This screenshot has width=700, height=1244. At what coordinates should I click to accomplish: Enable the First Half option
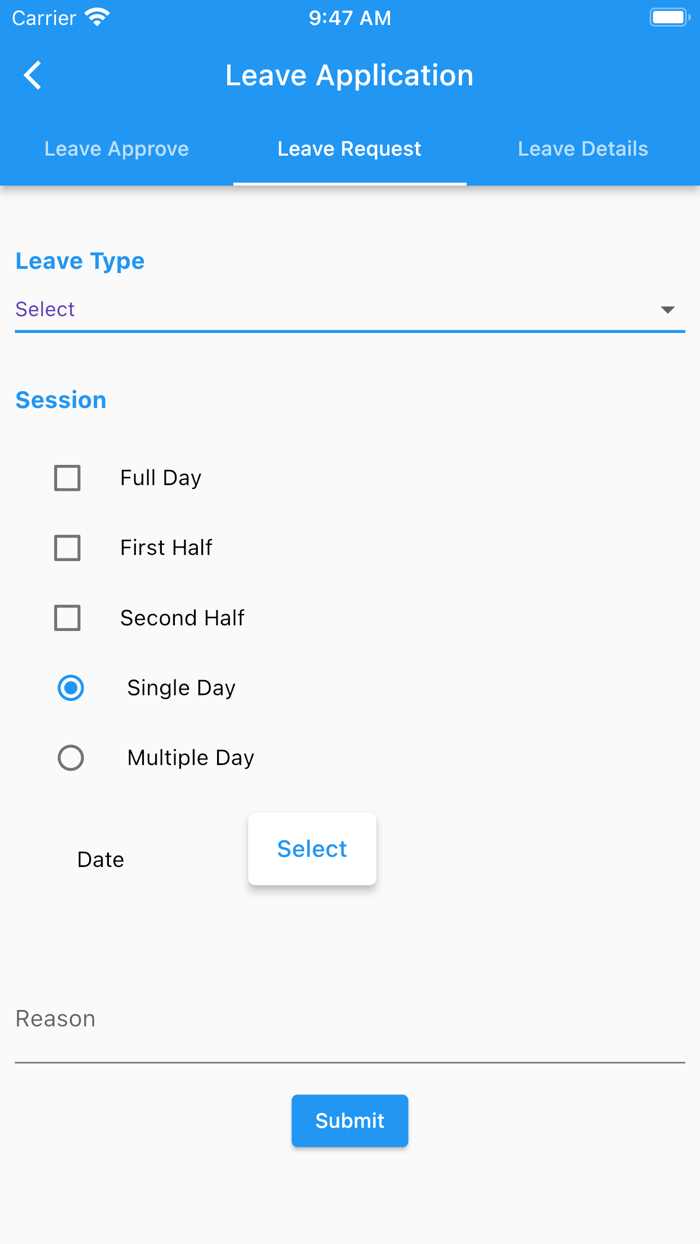coord(67,548)
